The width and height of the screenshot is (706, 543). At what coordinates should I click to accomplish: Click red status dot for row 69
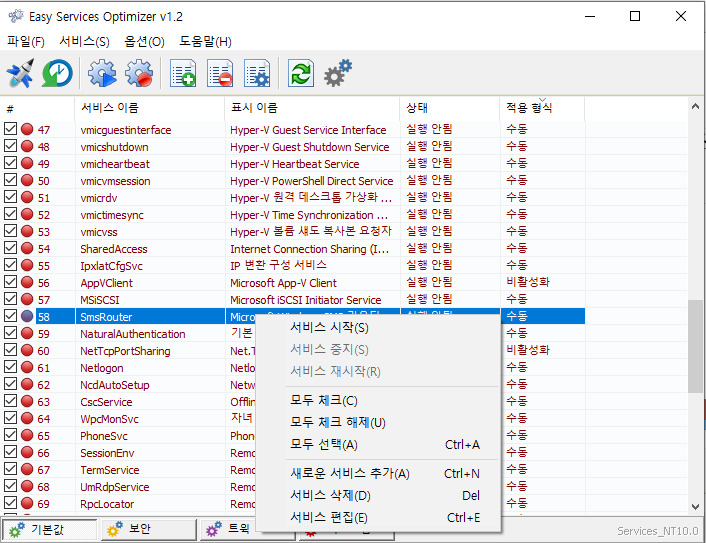click(x=27, y=503)
